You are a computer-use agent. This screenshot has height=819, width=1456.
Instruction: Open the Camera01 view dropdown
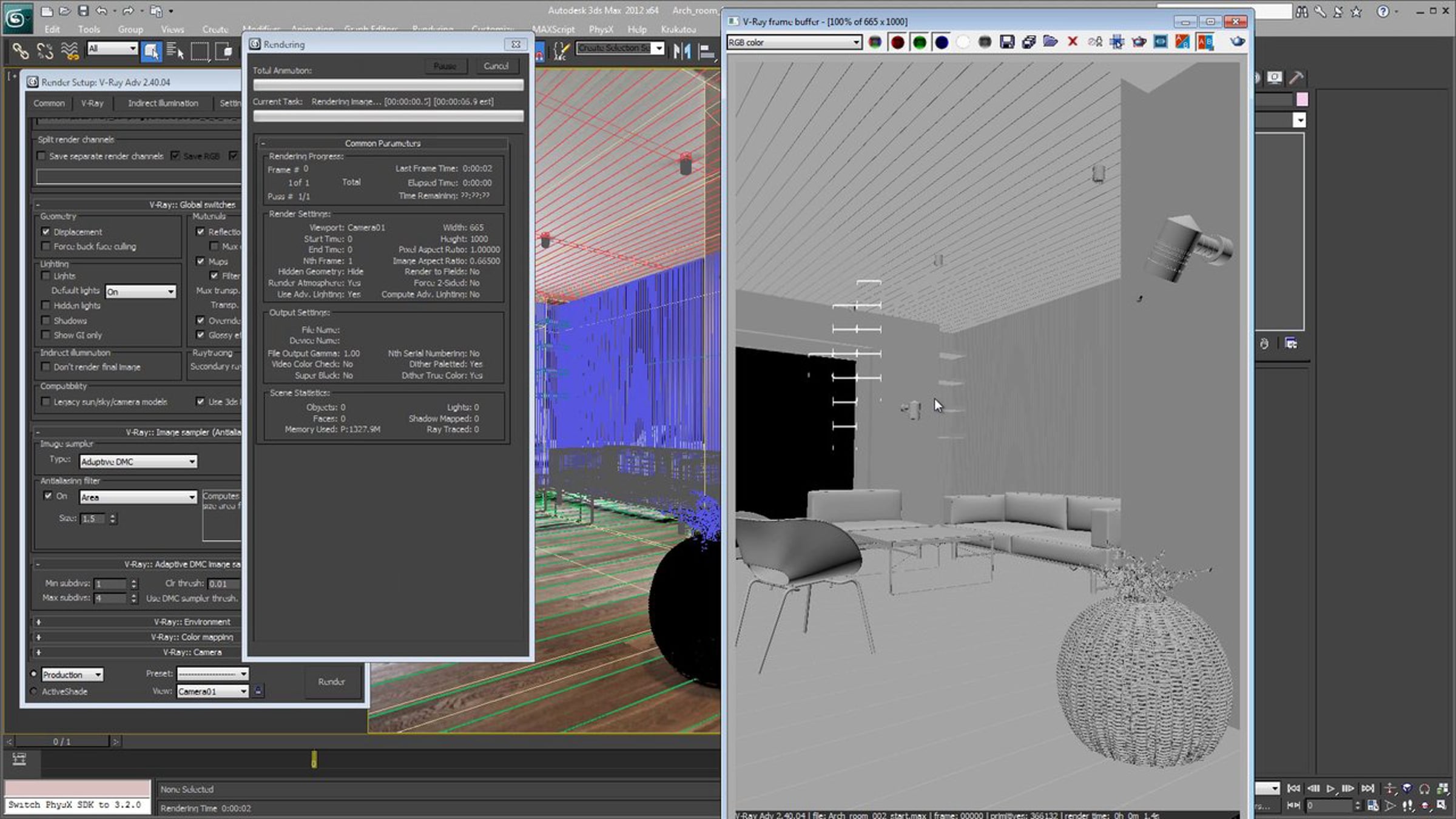[x=213, y=692]
